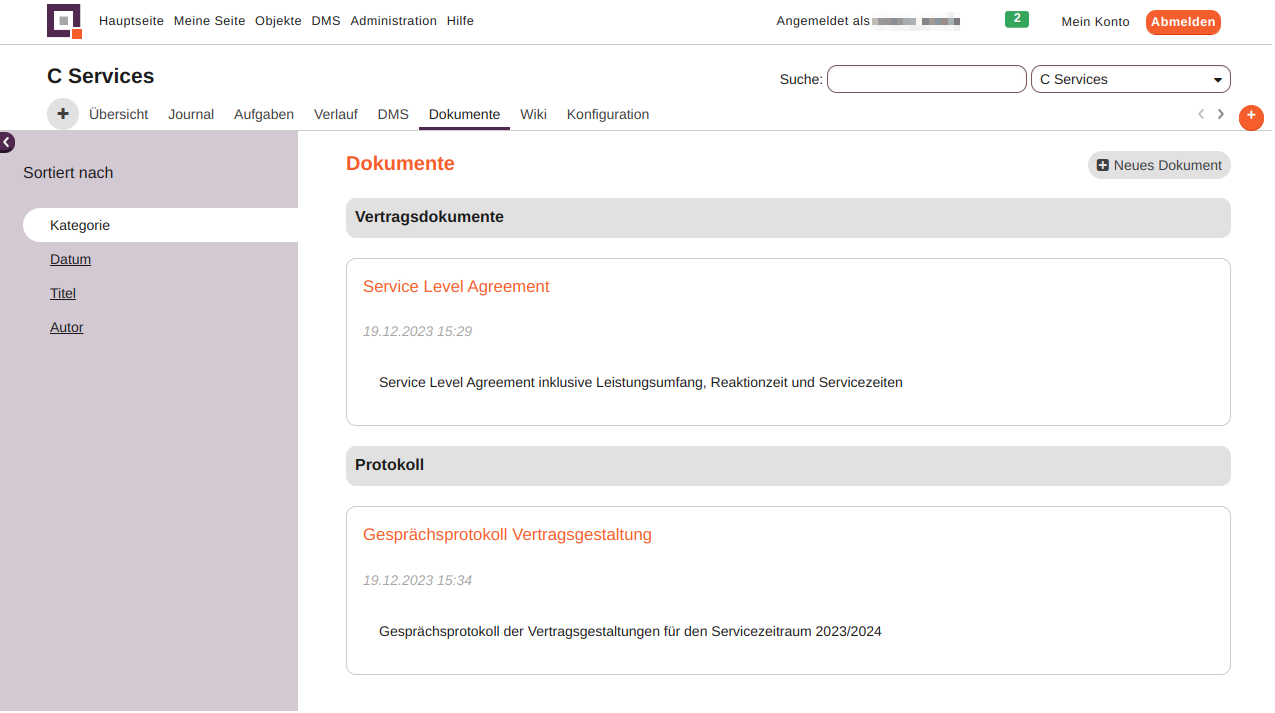Open the Administration menu
Viewport: 1275px width, 713px height.
point(393,20)
